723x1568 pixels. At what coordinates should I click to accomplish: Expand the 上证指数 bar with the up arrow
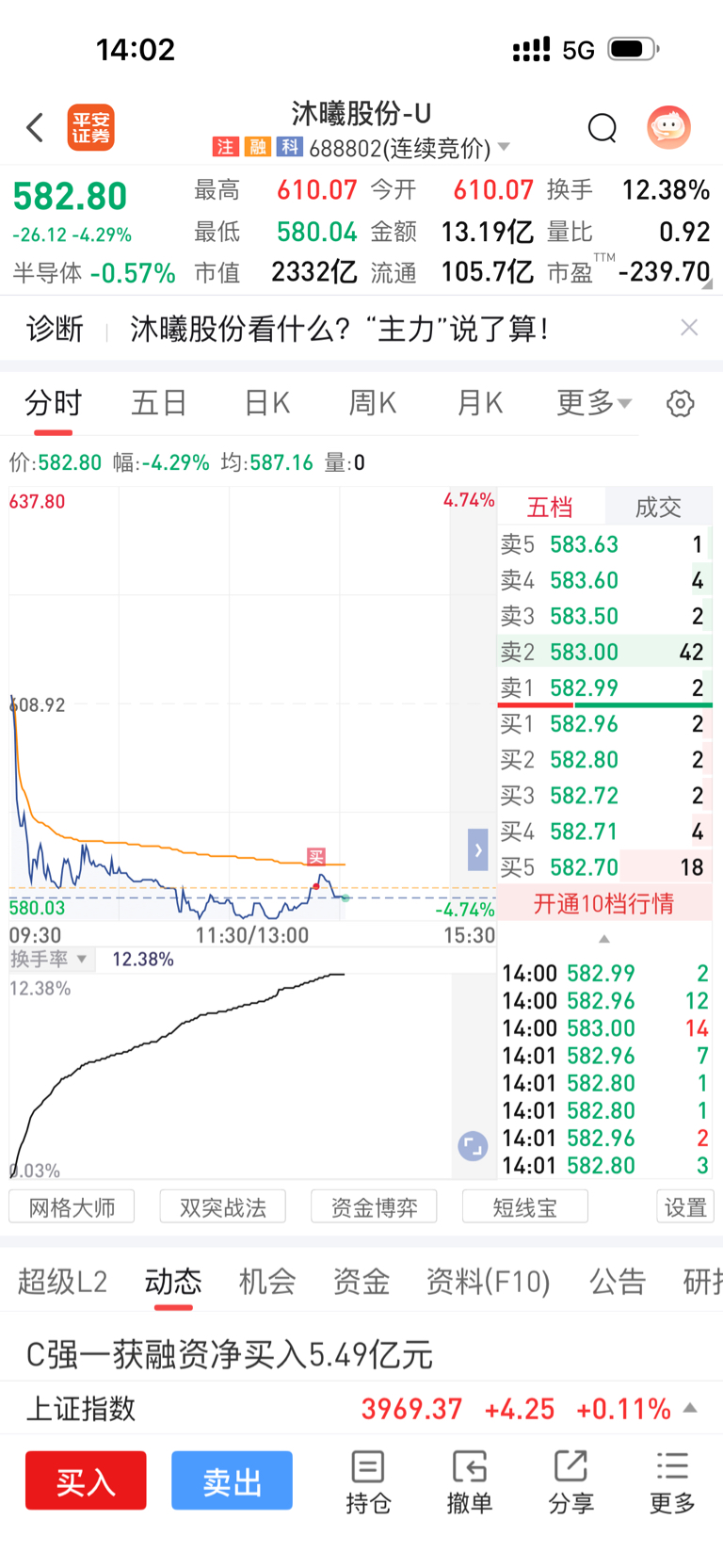(690, 1408)
